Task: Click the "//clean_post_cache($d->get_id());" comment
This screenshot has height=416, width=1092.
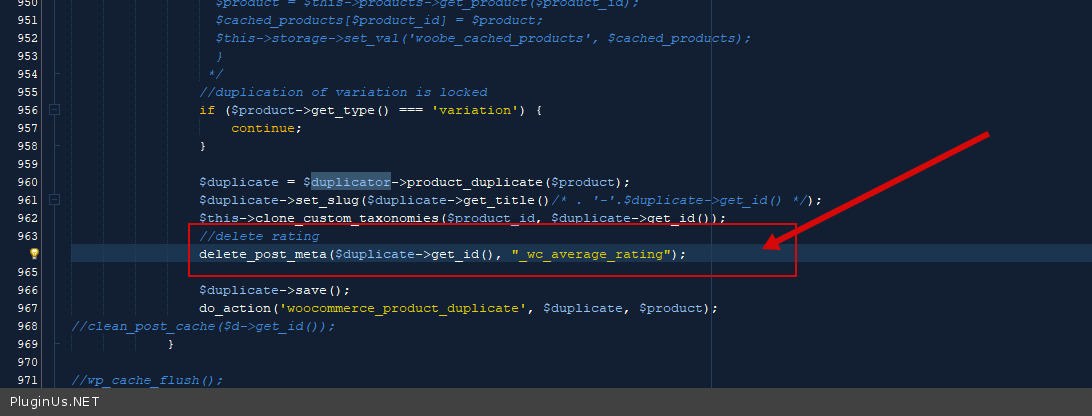Action: pyautogui.click(x=203, y=326)
